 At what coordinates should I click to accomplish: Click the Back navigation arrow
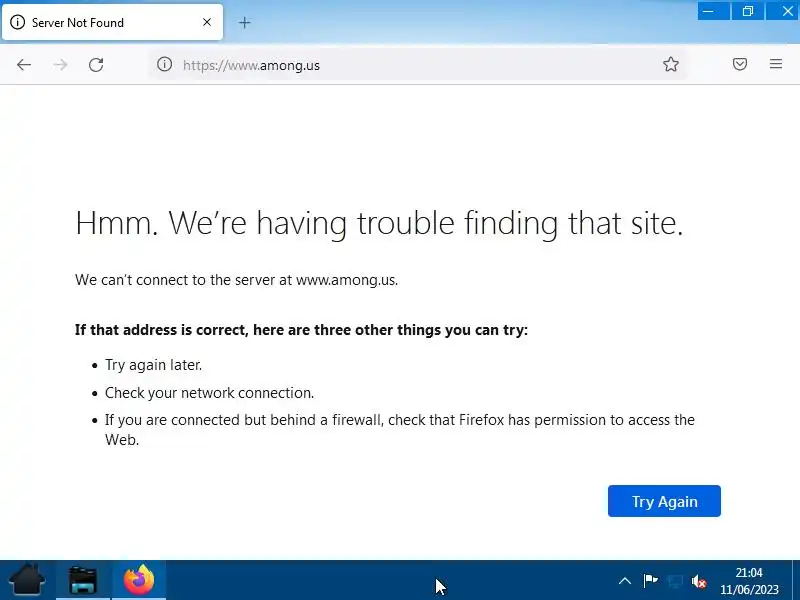coord(24,65)
